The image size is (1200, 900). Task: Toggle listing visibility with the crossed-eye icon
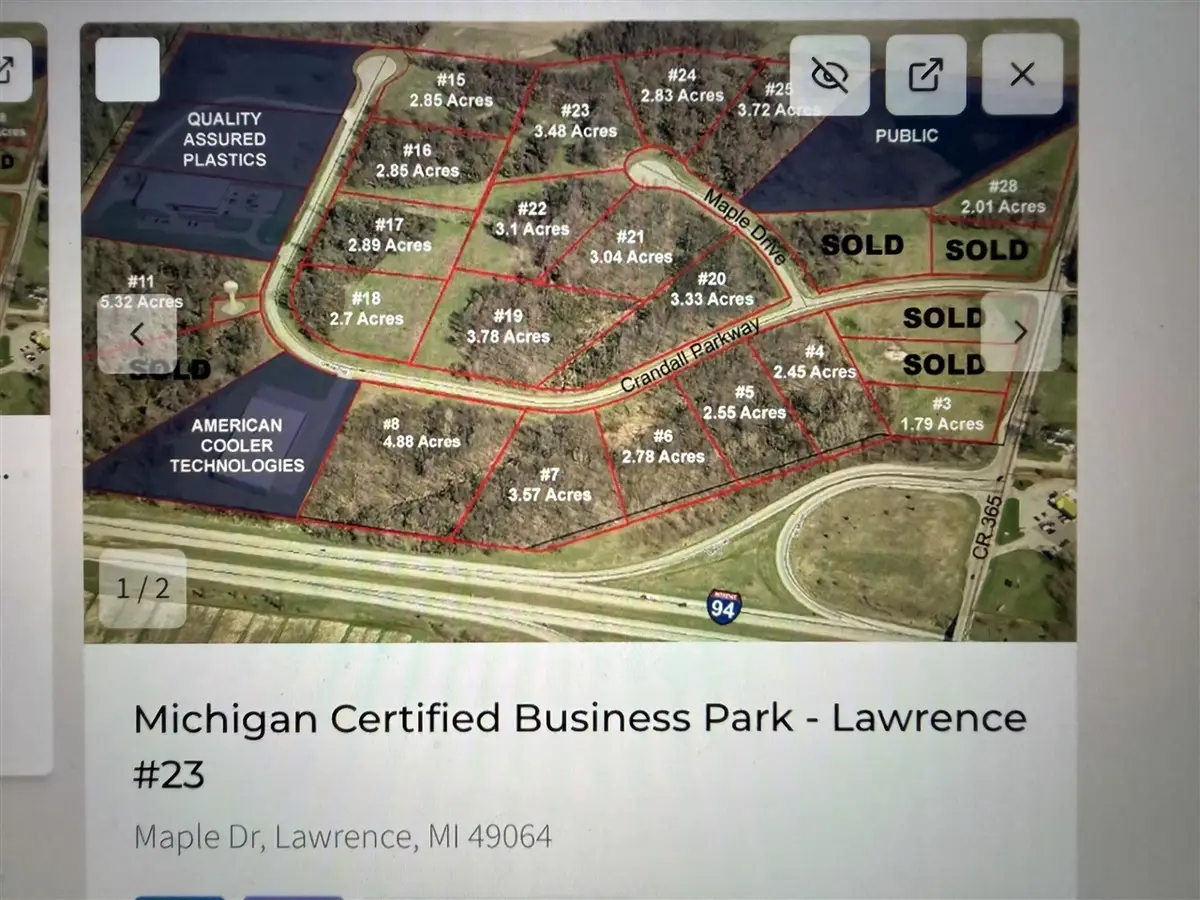click(x=830, y=74)
